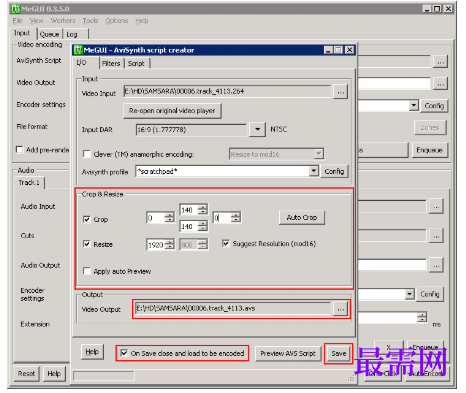Screen dimensions: 466x393
Task: Switch to the Log tab
Action: coord(72,34)
